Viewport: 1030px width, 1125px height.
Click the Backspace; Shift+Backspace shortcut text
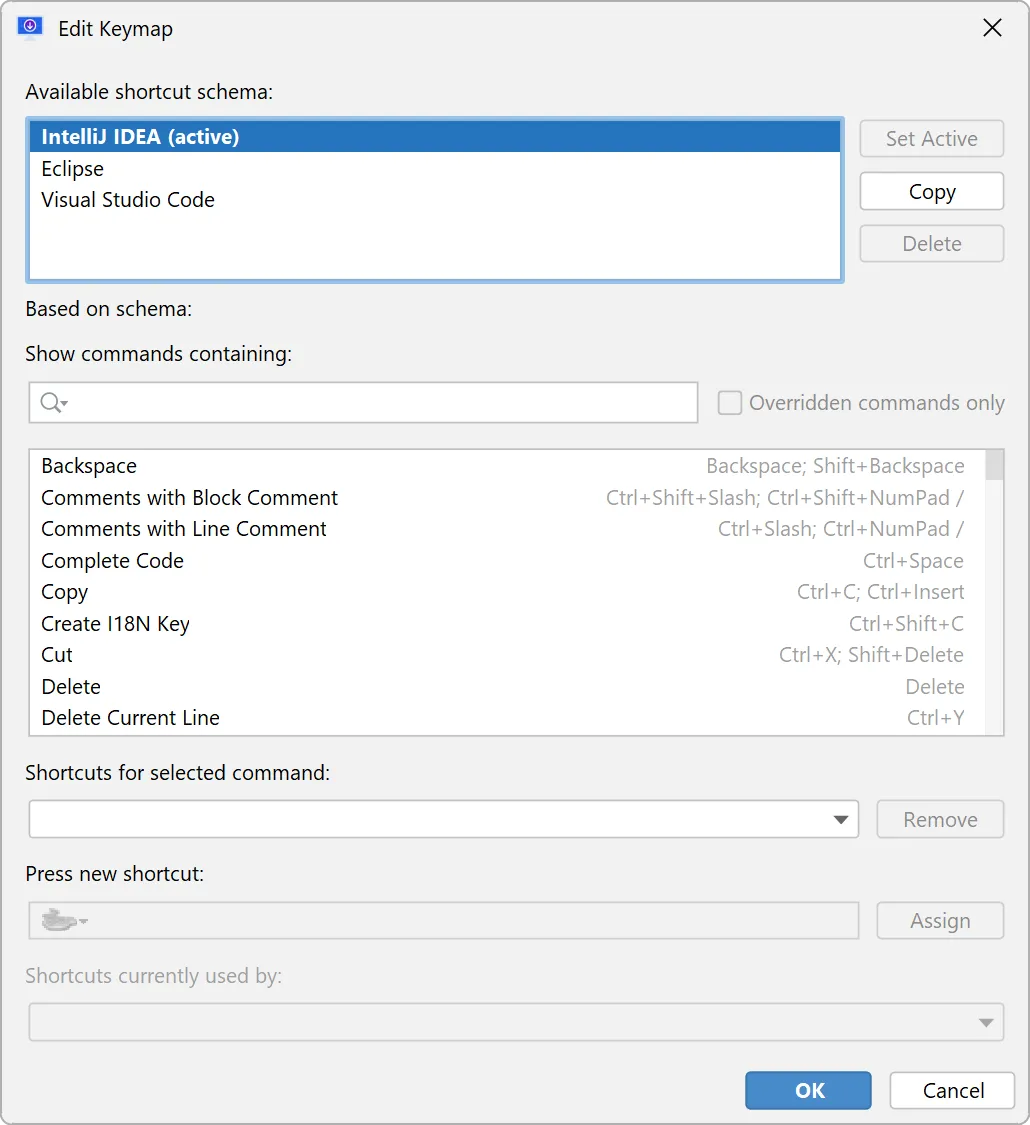point(836,466)
